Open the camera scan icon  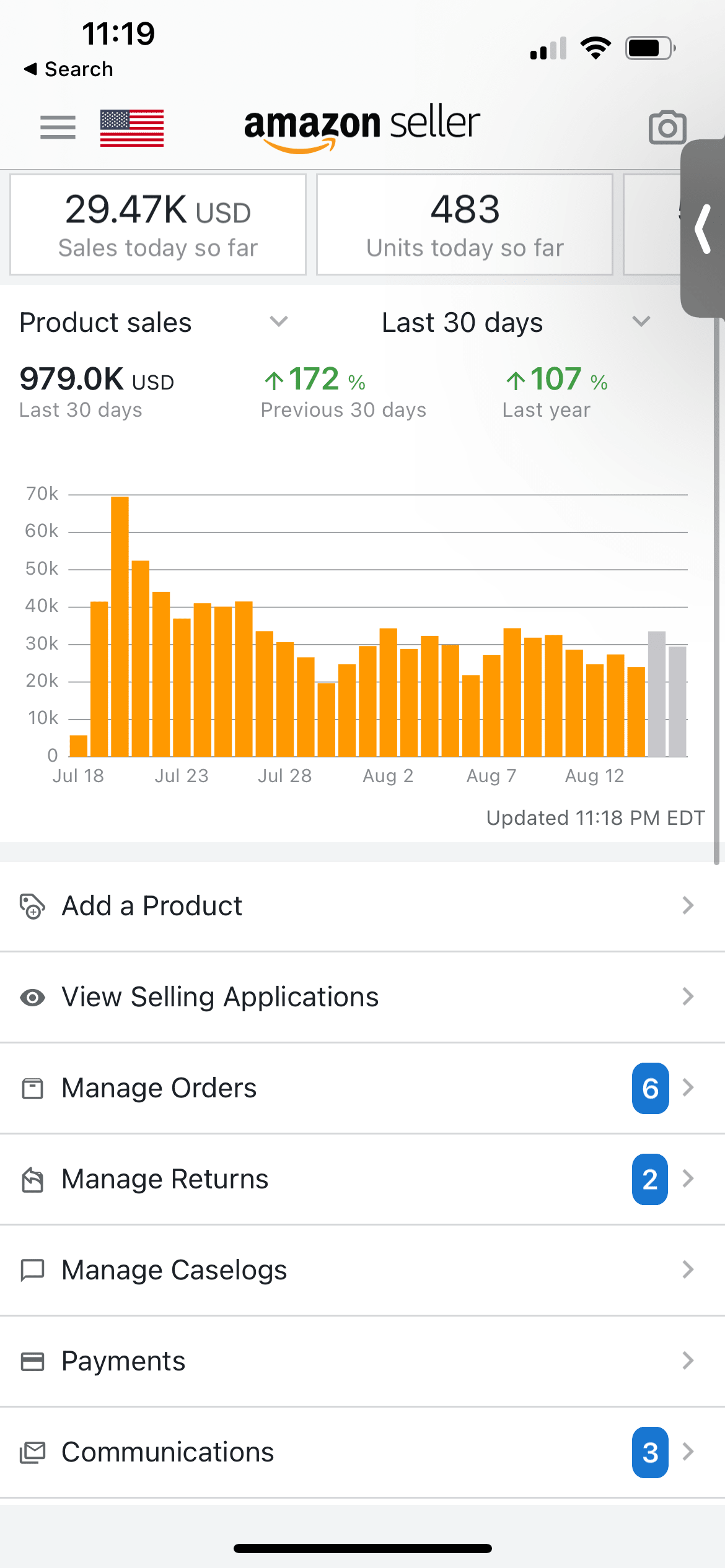667,128
